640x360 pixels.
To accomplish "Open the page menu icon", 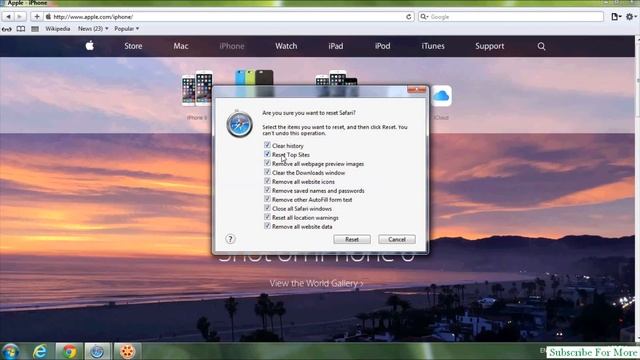I will (616, 17).
